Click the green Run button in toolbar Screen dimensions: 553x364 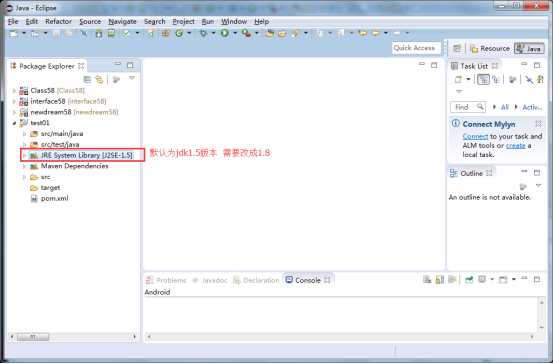[224, 33]
